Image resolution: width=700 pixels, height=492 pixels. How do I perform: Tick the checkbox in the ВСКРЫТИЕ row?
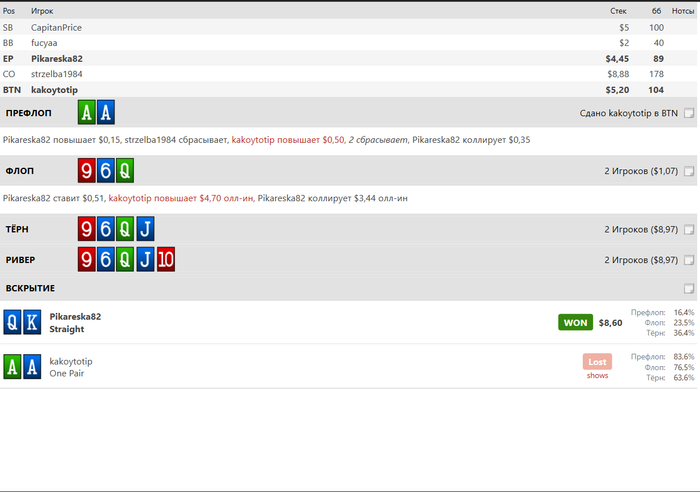[x=689, y=288]
